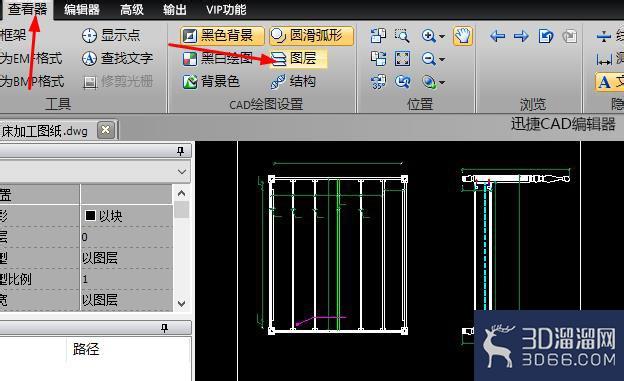624x381 pixels.
Task: Switch to the 查看器 ribbon tab
Action: [27, 9]
